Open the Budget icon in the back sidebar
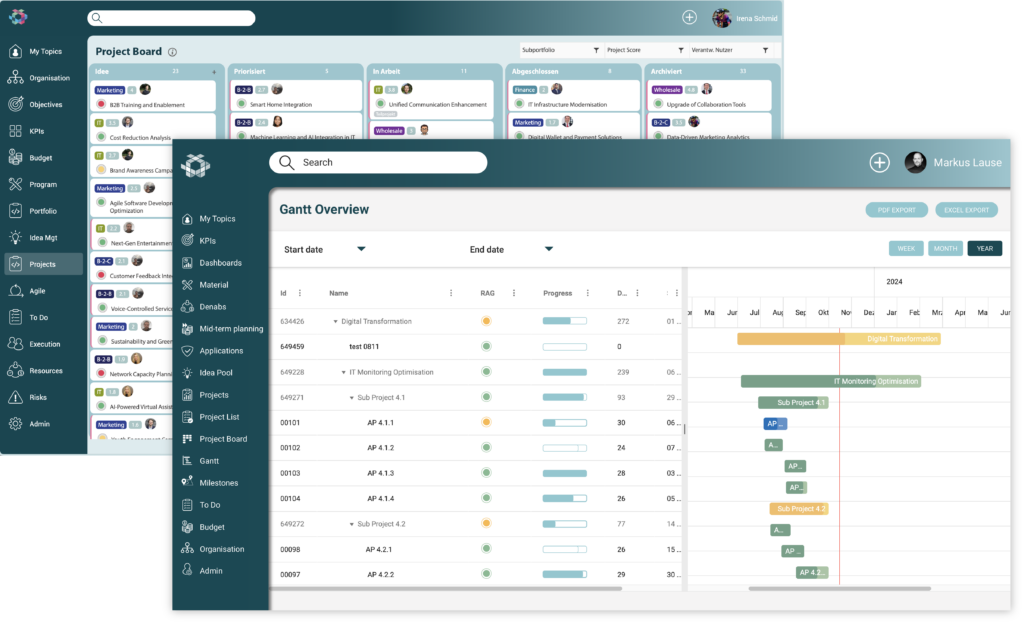 point(15,157)
